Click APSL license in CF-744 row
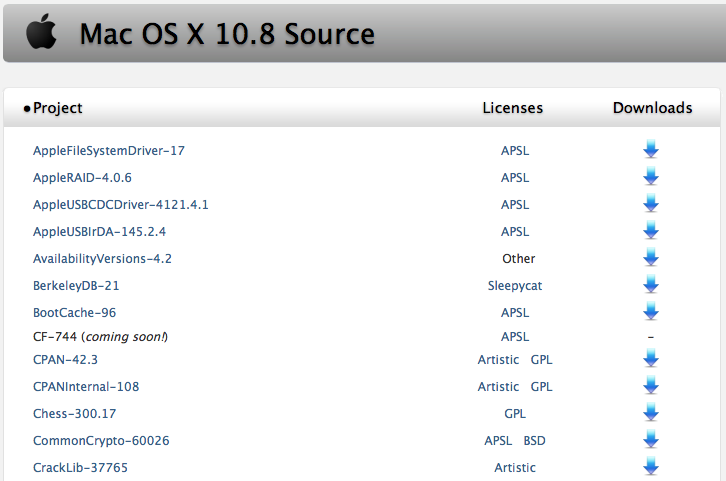The width and height of the screenshot is (726, 481). pyautogui.click(x=515, y=337)
